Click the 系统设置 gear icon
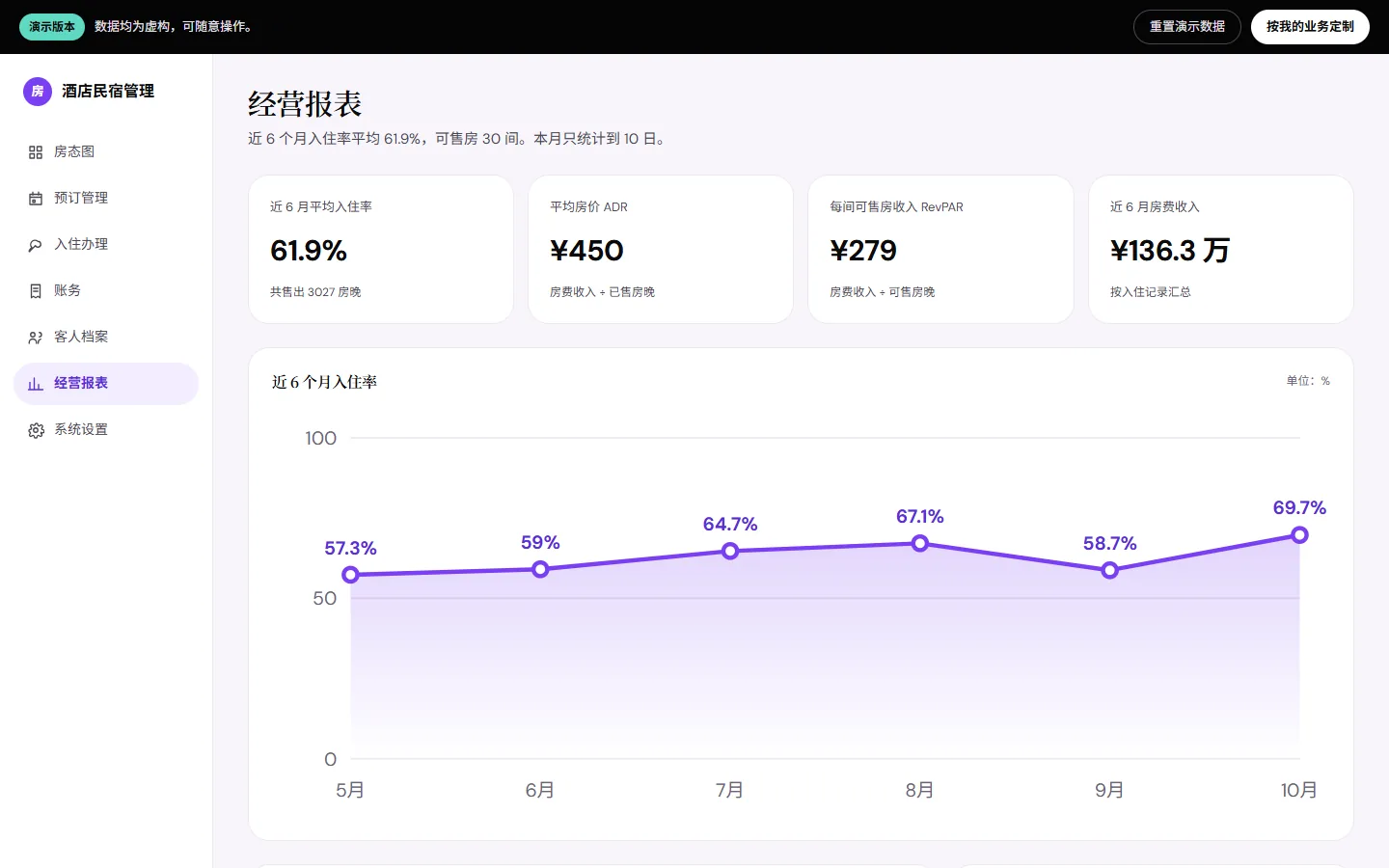The image size is (1389, 868). pos(36,430)
